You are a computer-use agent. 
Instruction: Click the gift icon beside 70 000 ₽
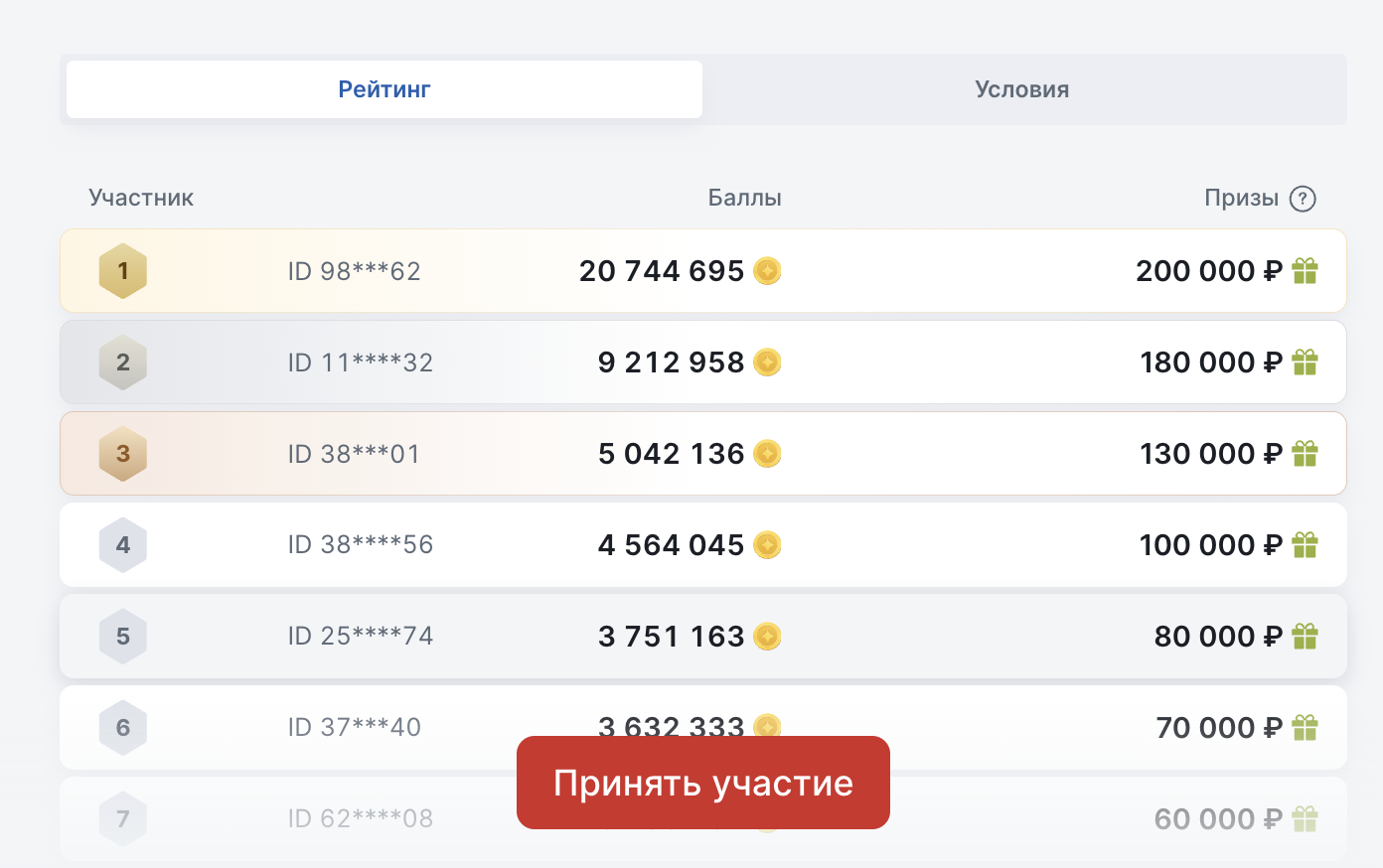1305,728
